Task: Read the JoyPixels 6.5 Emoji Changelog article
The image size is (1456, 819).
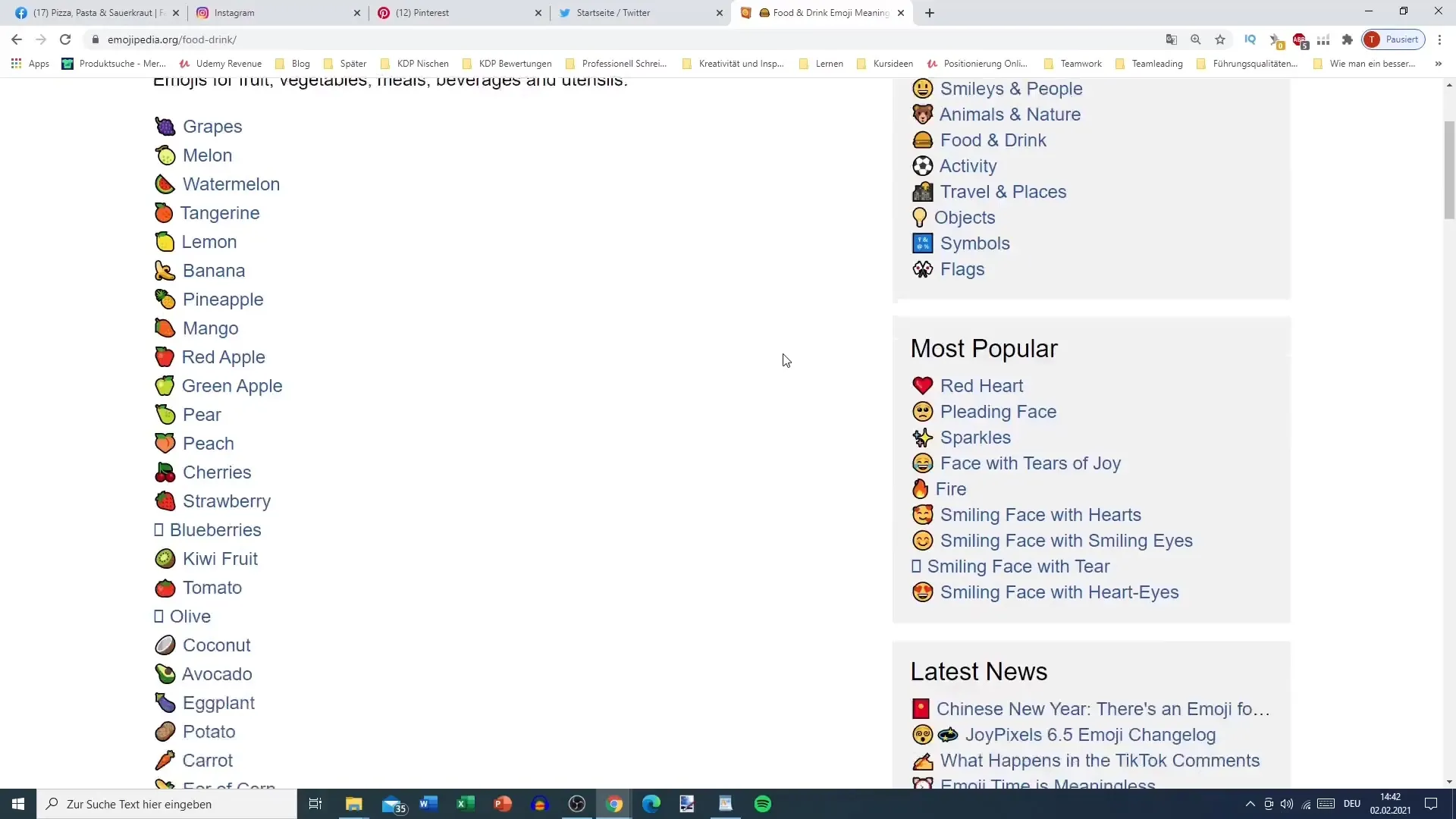Action: (1090, 735)
